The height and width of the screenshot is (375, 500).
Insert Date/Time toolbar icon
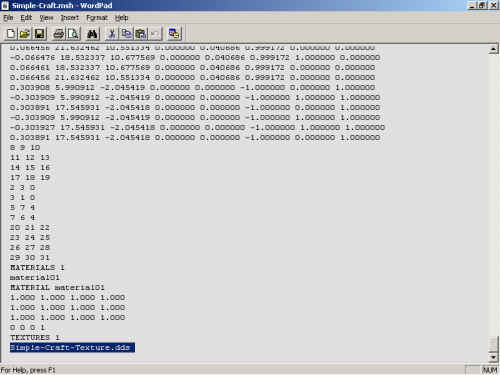(x=174, y=34)
